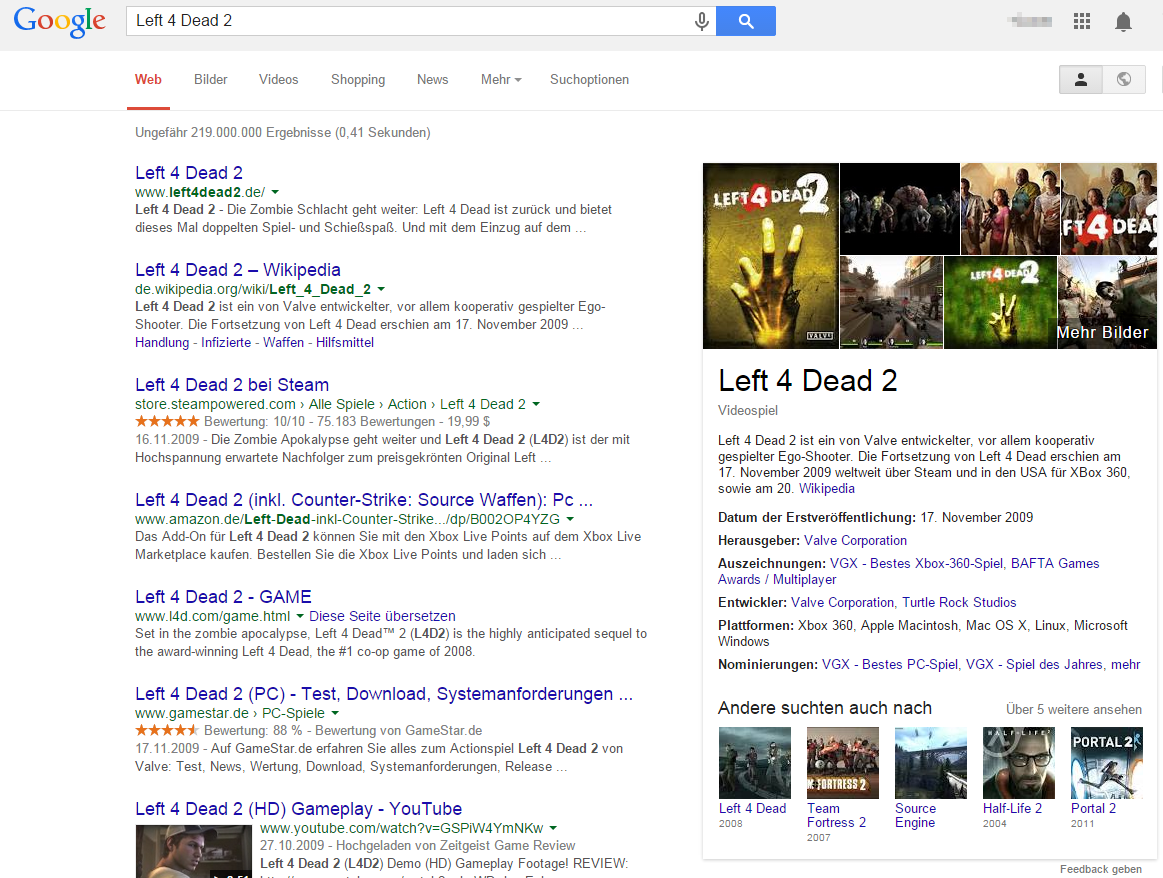This screenshot has width=1163, height=878.
Task: Show personal results with person icon
Action: [1081, 79]
